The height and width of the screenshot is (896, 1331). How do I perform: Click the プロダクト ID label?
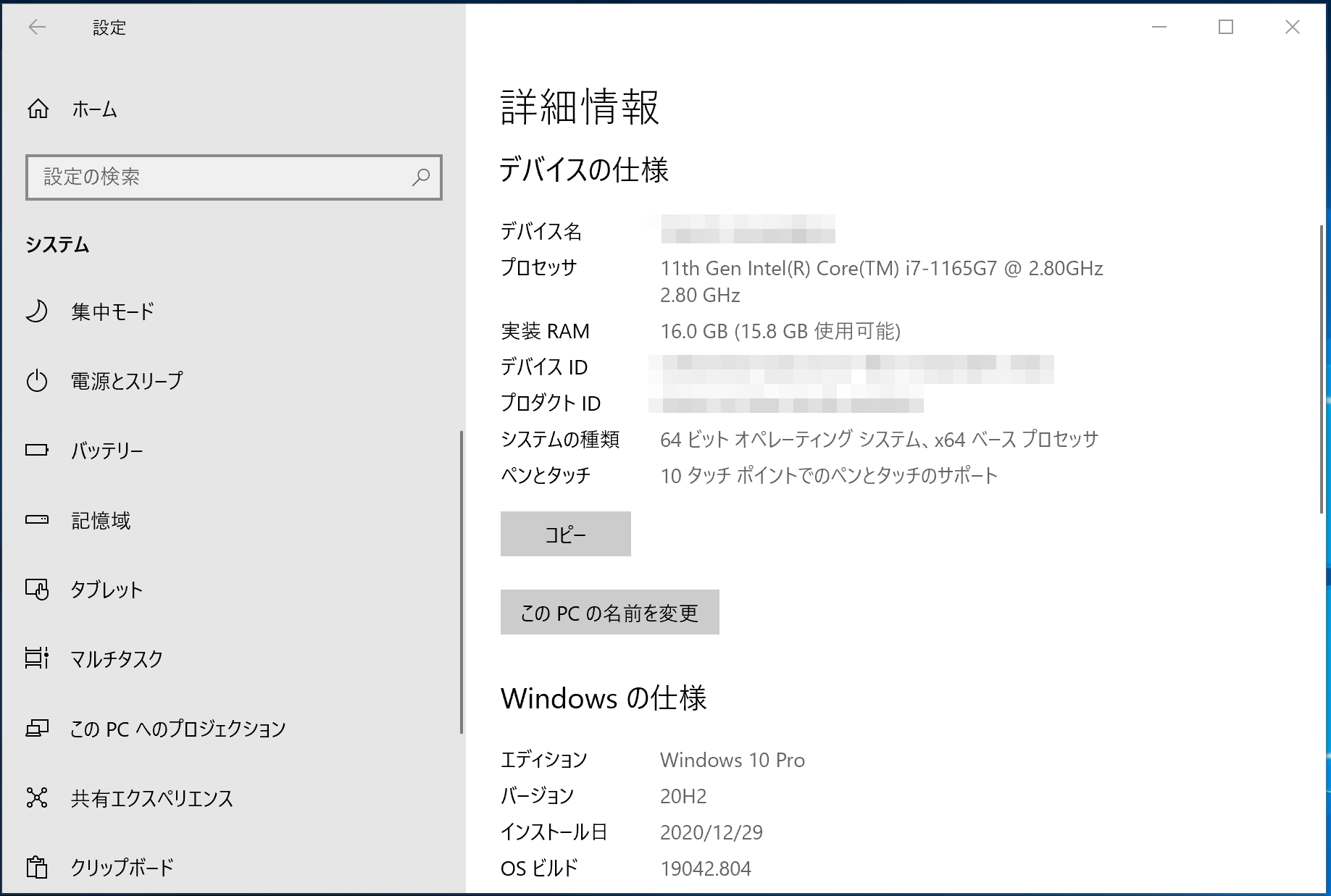coord(551,403)
